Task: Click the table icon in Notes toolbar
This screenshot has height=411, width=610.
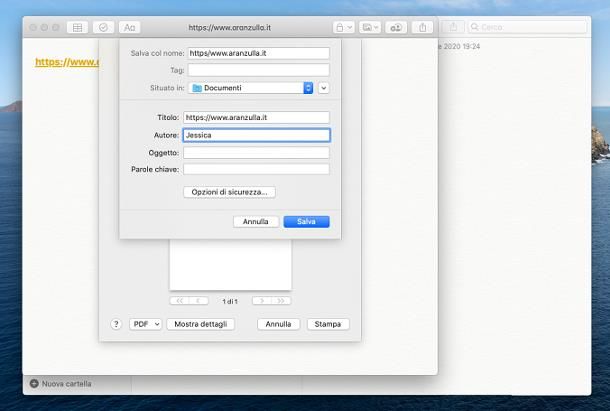Action: coord(78,27)
